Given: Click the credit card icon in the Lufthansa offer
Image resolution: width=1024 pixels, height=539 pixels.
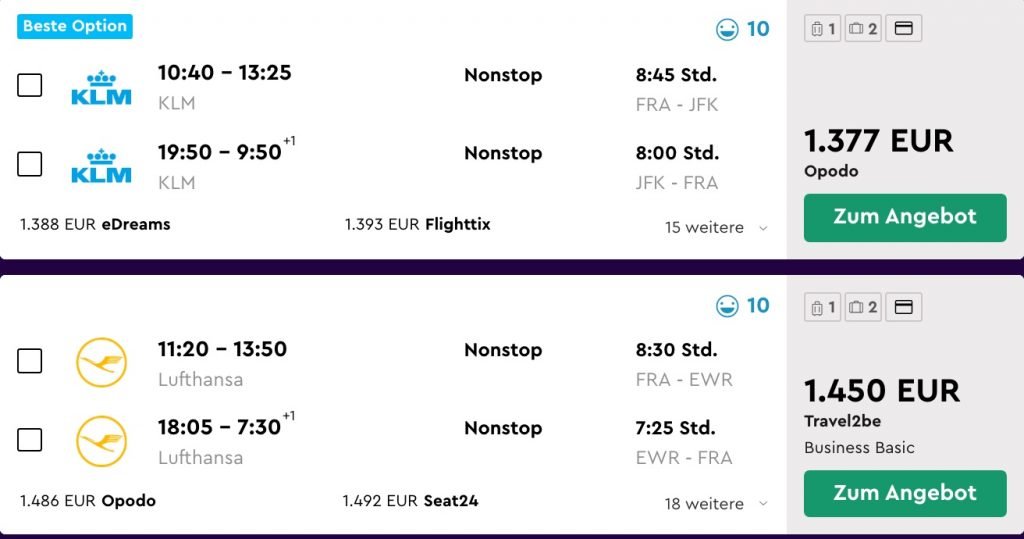Looking at the screenshot, I should 904,307.
